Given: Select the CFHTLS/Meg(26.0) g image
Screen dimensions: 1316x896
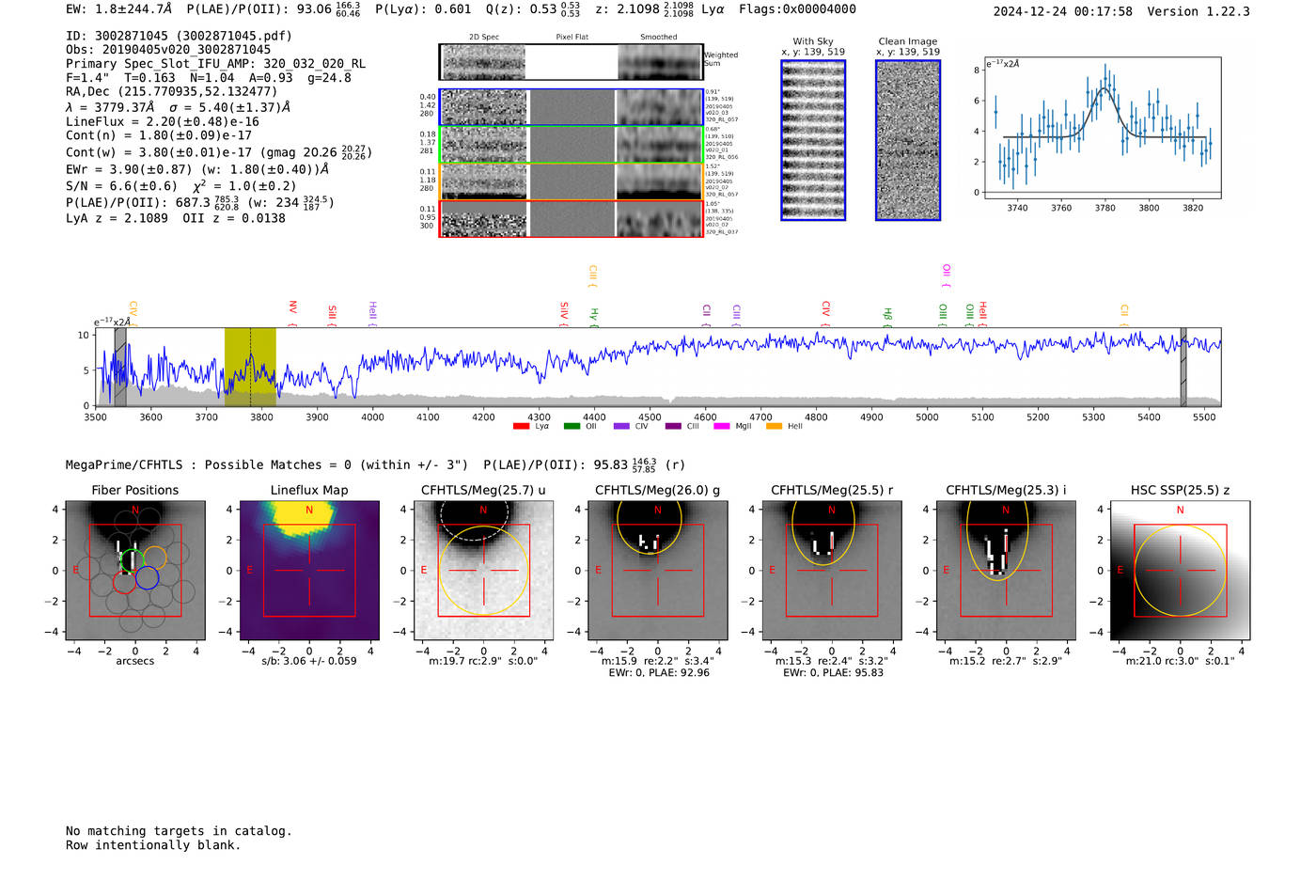Looking at the screenshot, I should tap(657, 571).
